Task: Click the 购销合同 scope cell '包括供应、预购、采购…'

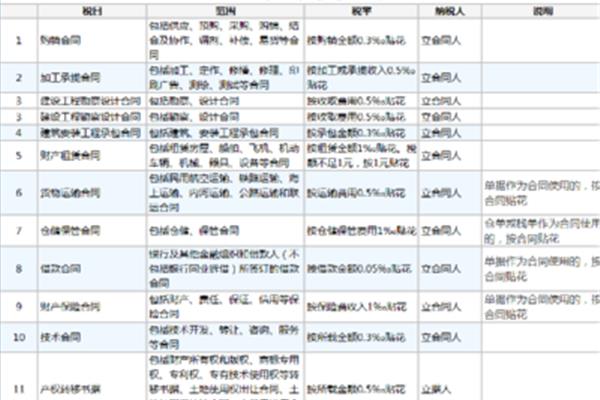Action: 224,40
